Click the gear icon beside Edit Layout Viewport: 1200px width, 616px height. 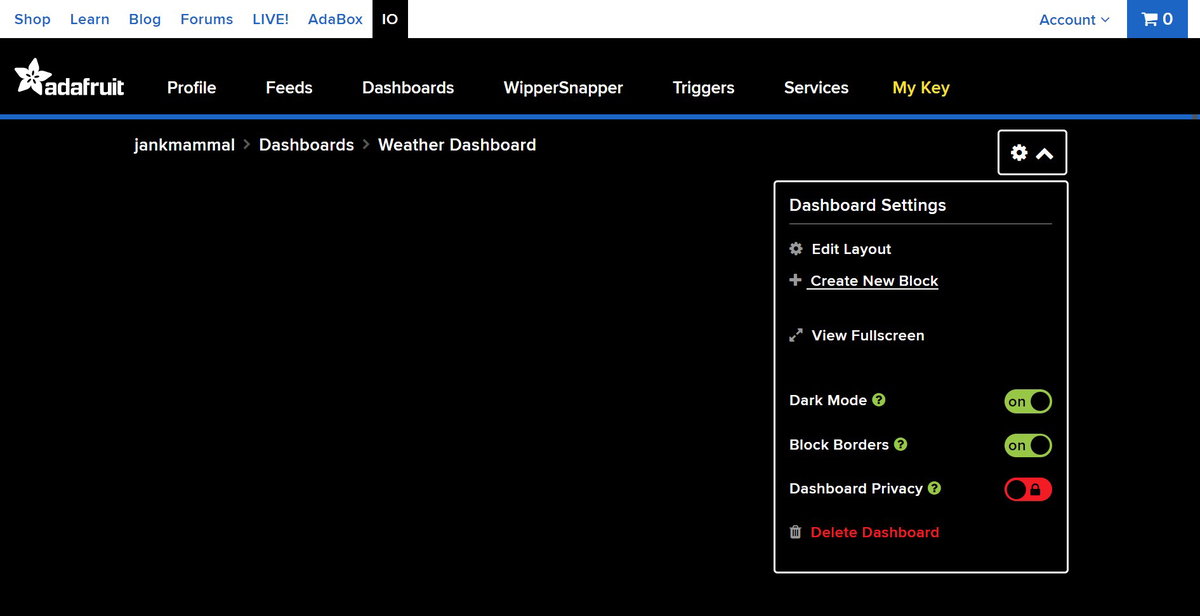click(796, 249)
